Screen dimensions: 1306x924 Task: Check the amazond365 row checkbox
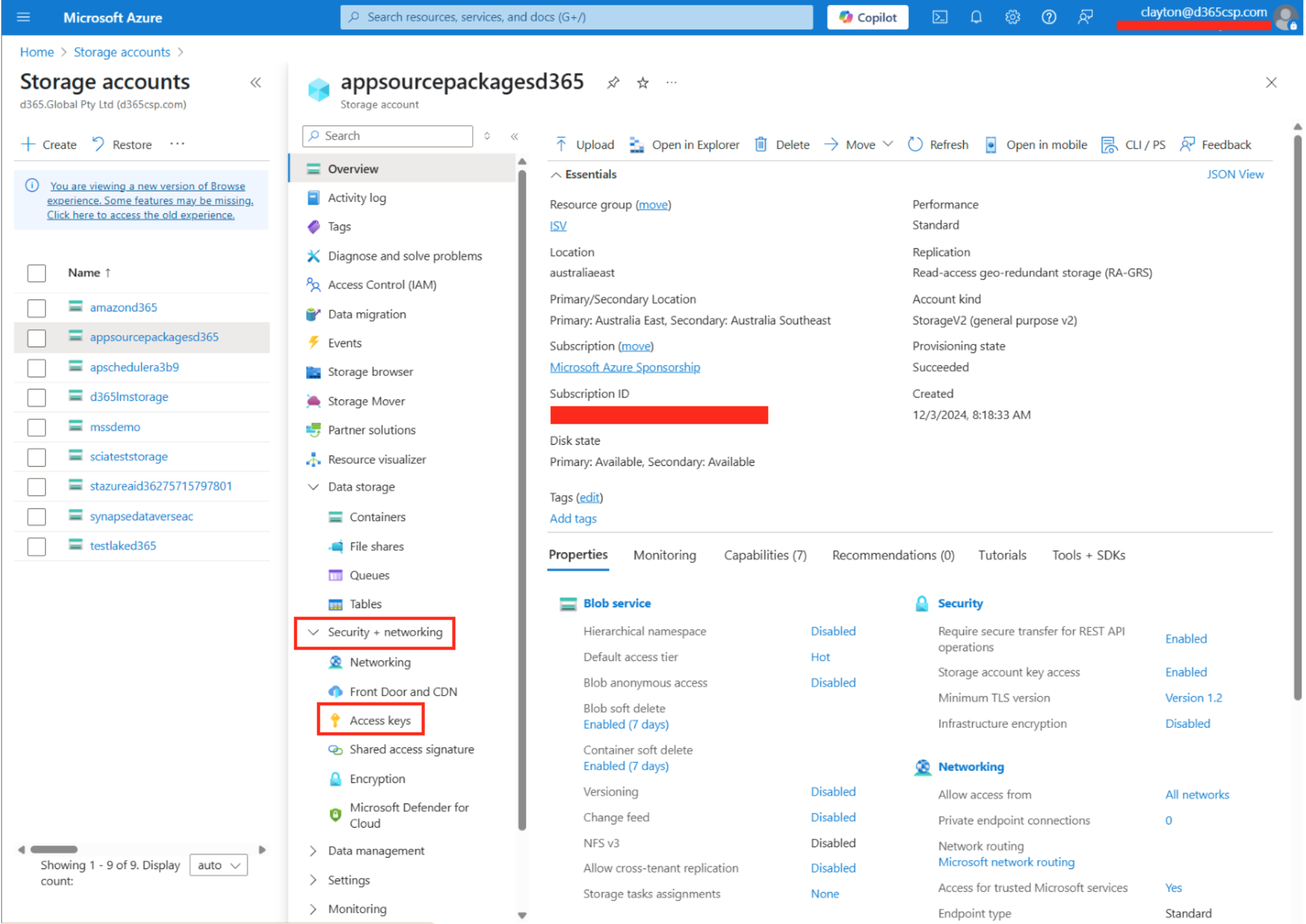(x=36, y=308)
